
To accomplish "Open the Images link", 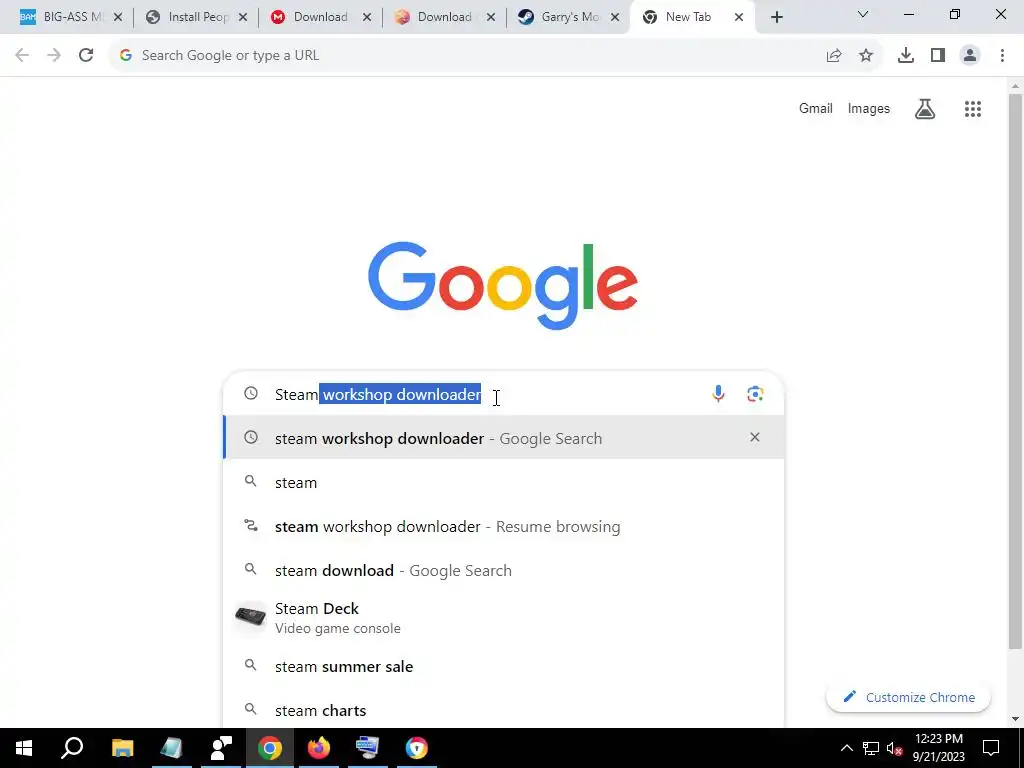I will [x=869, y=108].
